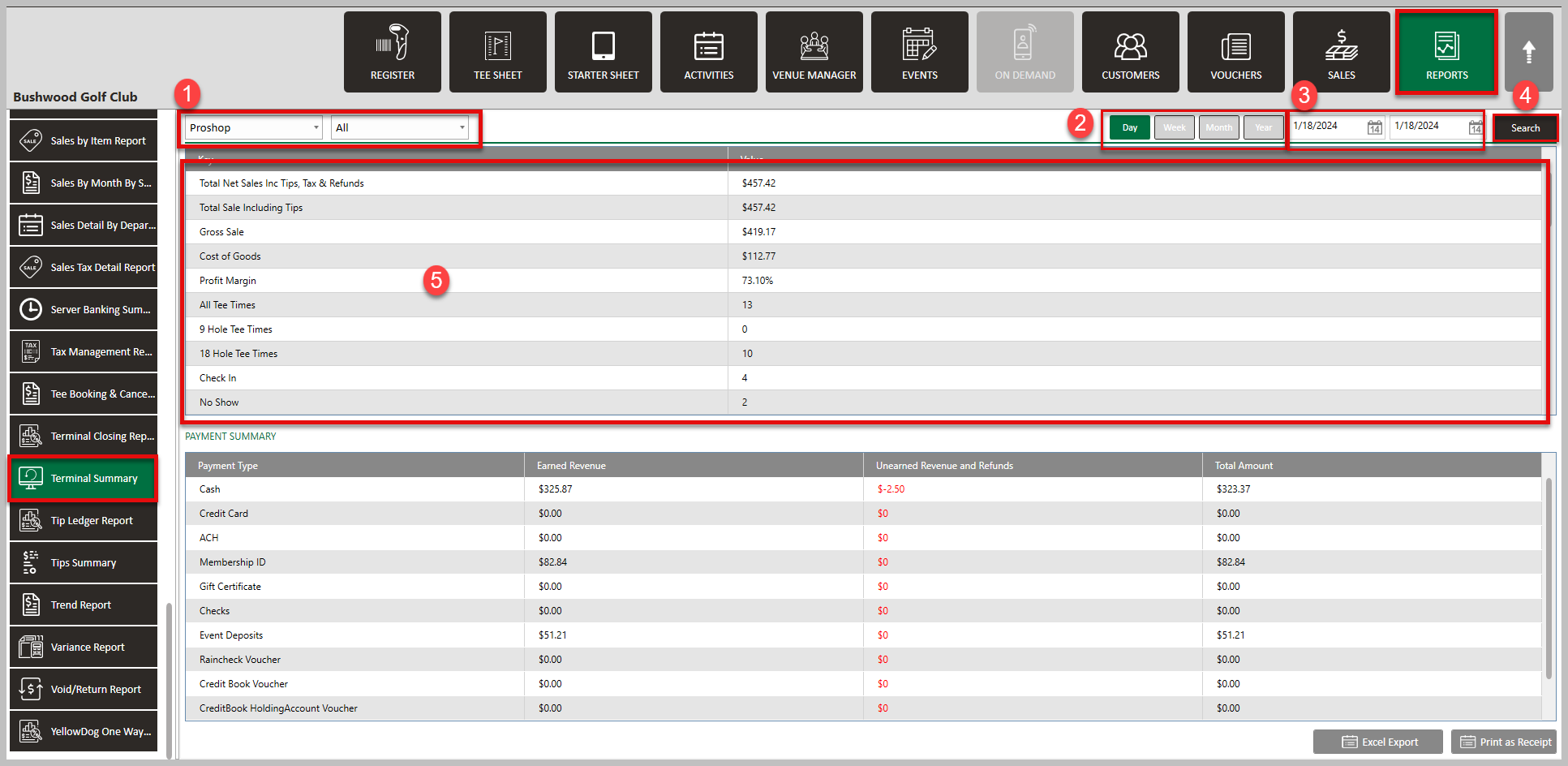This screenshot has height=766, width=1568.
Task: Click the payment summary vertical scrollbar
Action: 1549,576
